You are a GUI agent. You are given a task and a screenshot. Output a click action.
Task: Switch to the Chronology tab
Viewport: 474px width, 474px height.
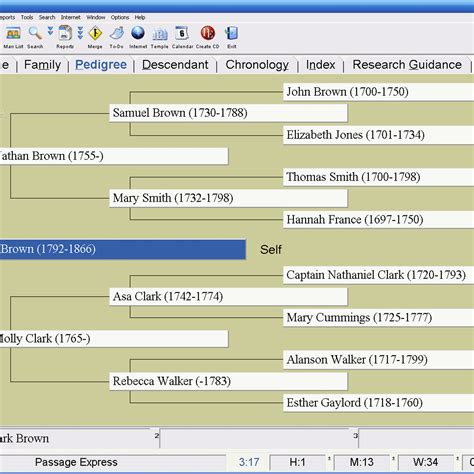(257, 65)
